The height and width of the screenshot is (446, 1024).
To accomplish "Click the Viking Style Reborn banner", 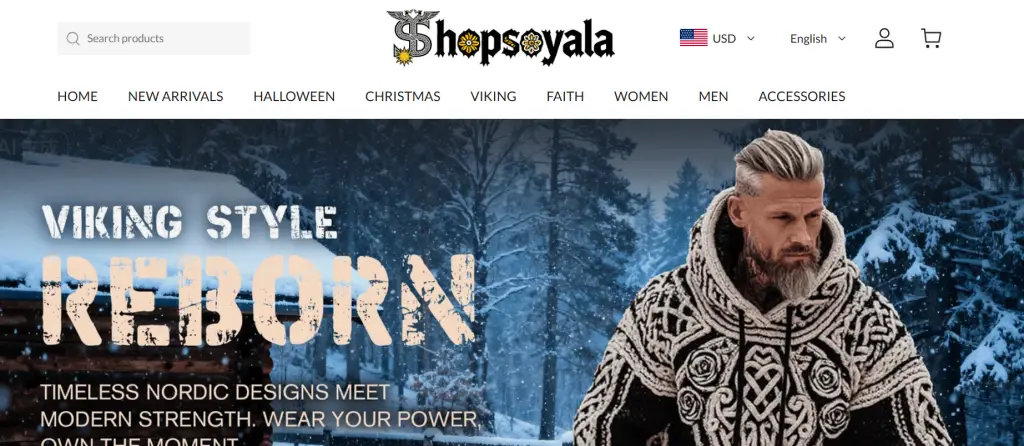I will click(512, 283).
